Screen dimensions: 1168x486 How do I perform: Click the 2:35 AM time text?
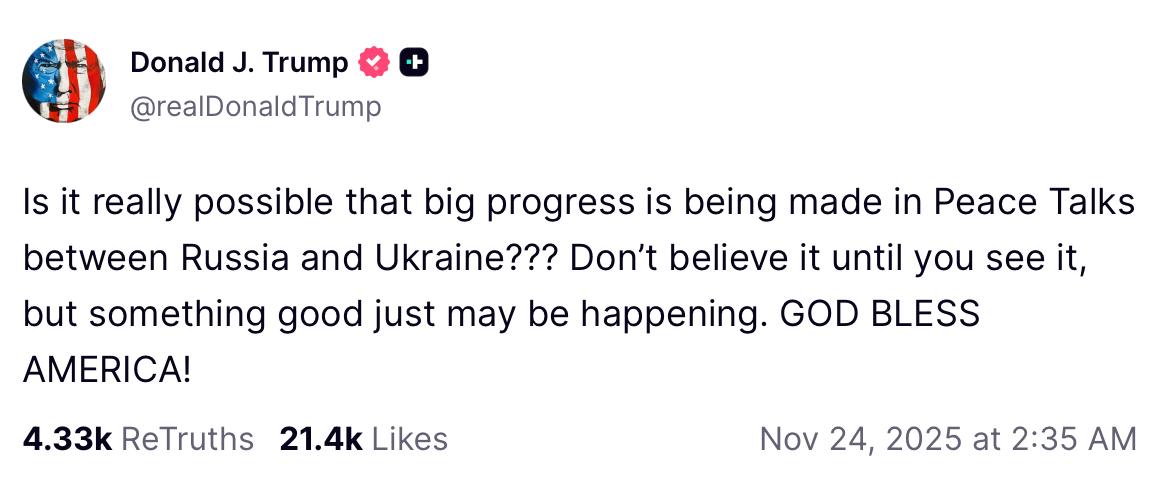(x=1077, y=438)
